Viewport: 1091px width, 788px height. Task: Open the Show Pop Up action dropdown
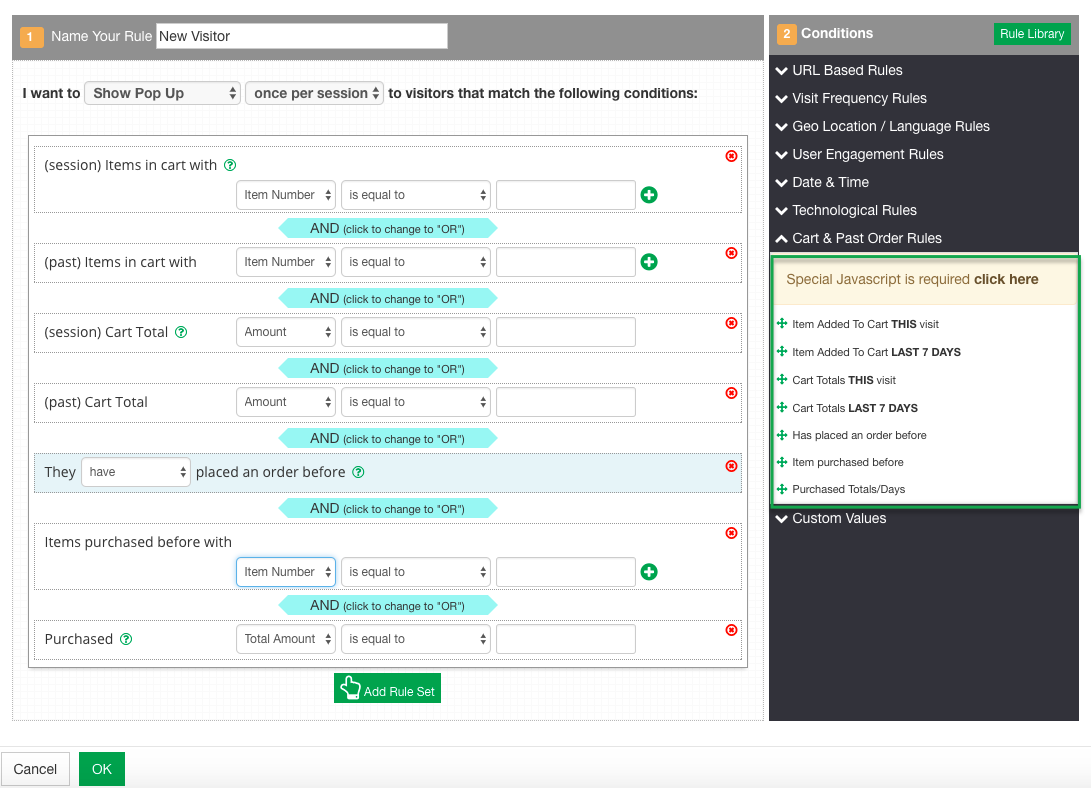pos(163,93)
